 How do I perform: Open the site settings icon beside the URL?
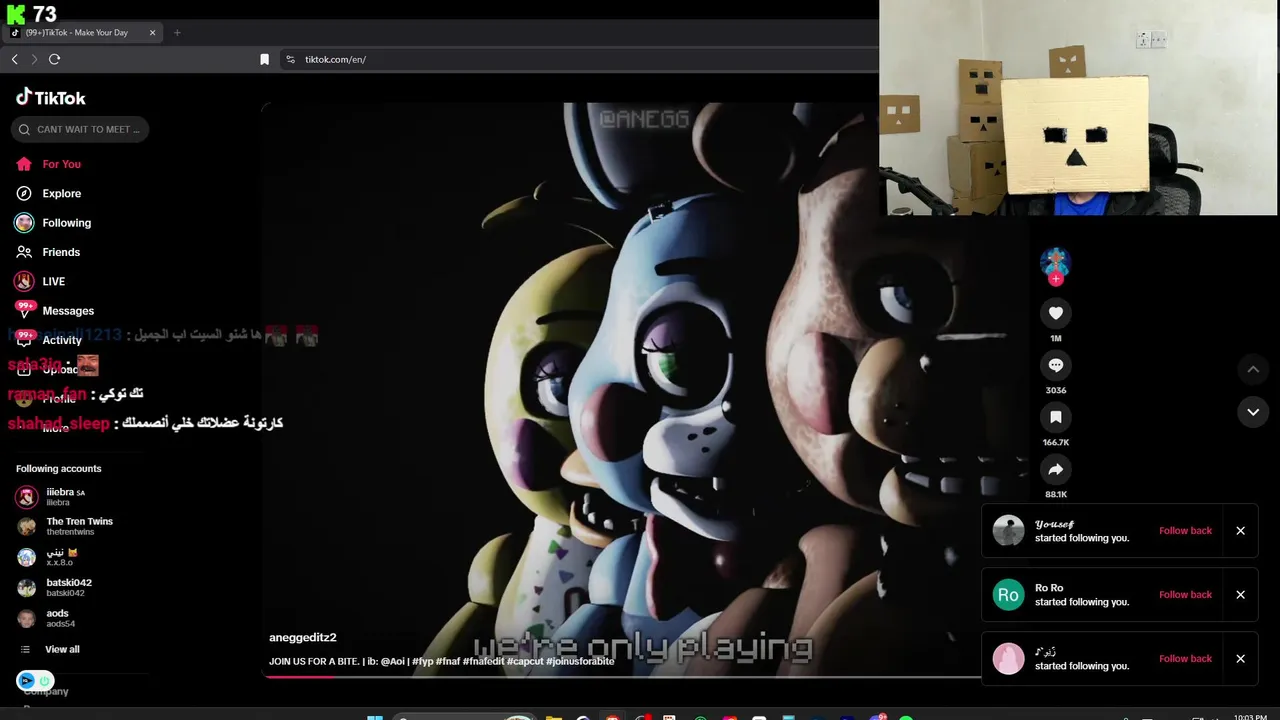tap(290, 59)
